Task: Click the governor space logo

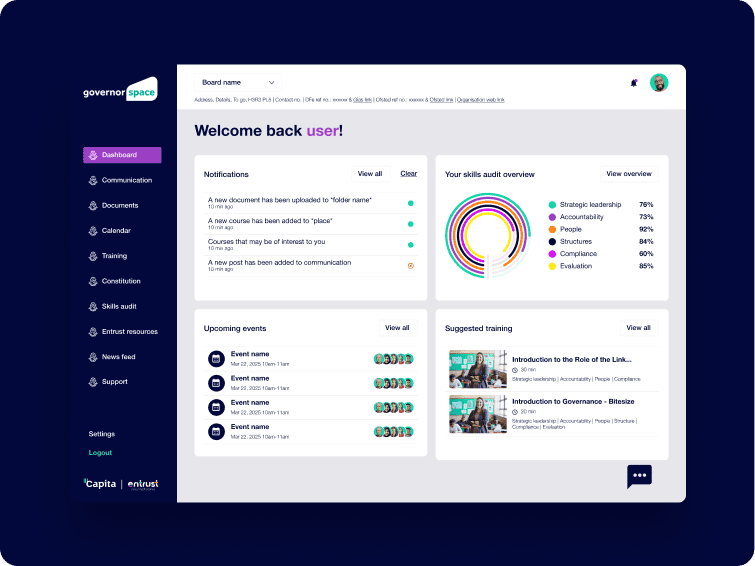Action: (120, 91)
